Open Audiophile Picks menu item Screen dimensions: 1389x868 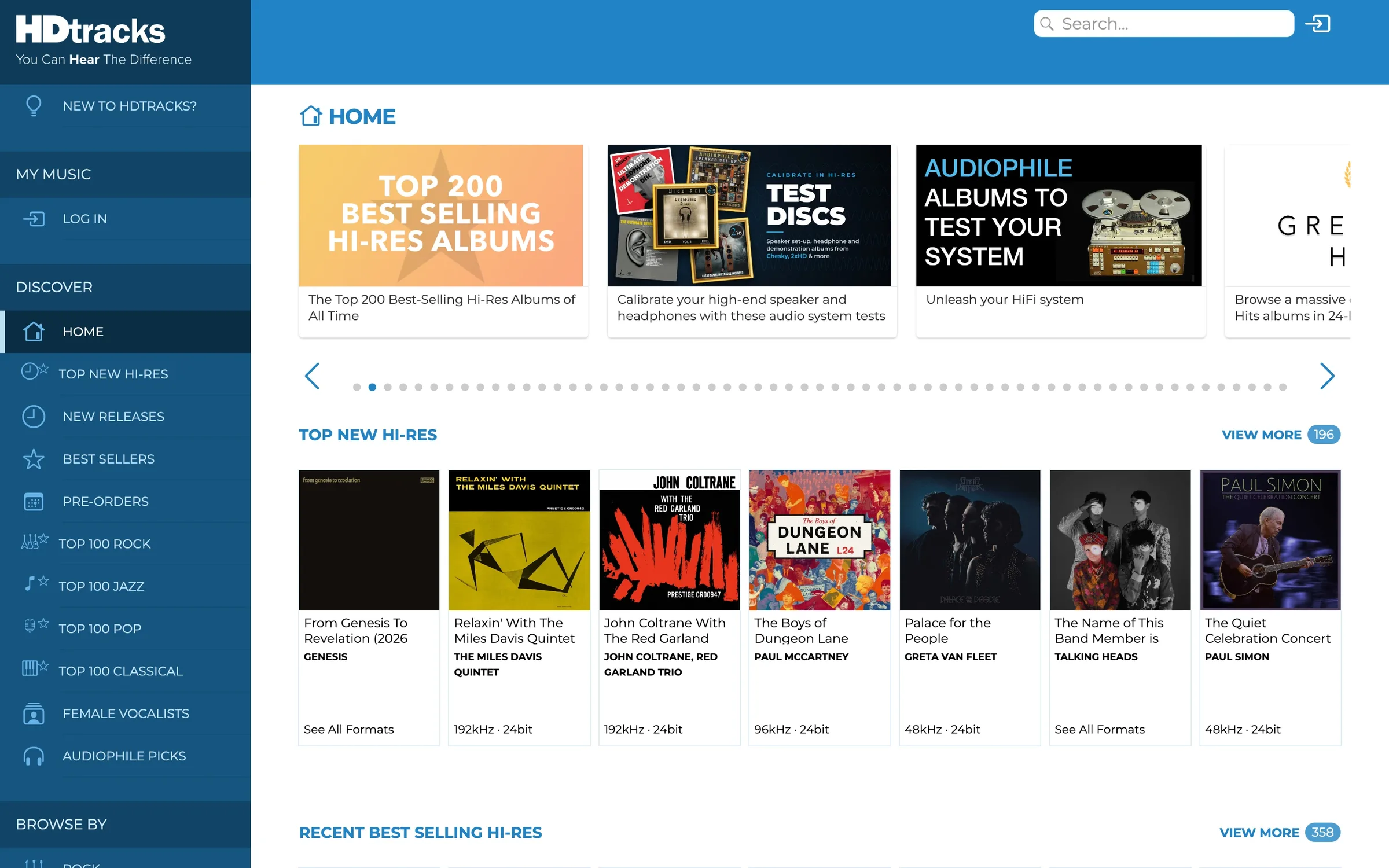[124, 756]
